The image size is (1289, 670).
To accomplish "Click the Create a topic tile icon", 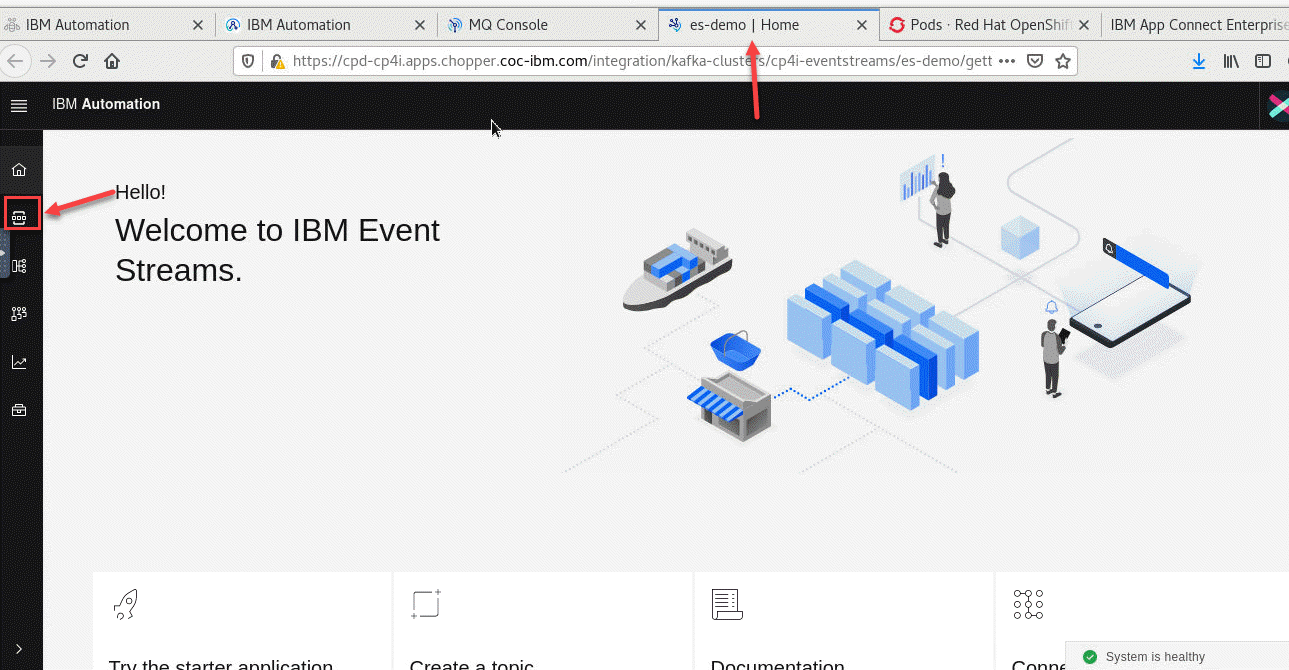I will (x=426, y=604).
